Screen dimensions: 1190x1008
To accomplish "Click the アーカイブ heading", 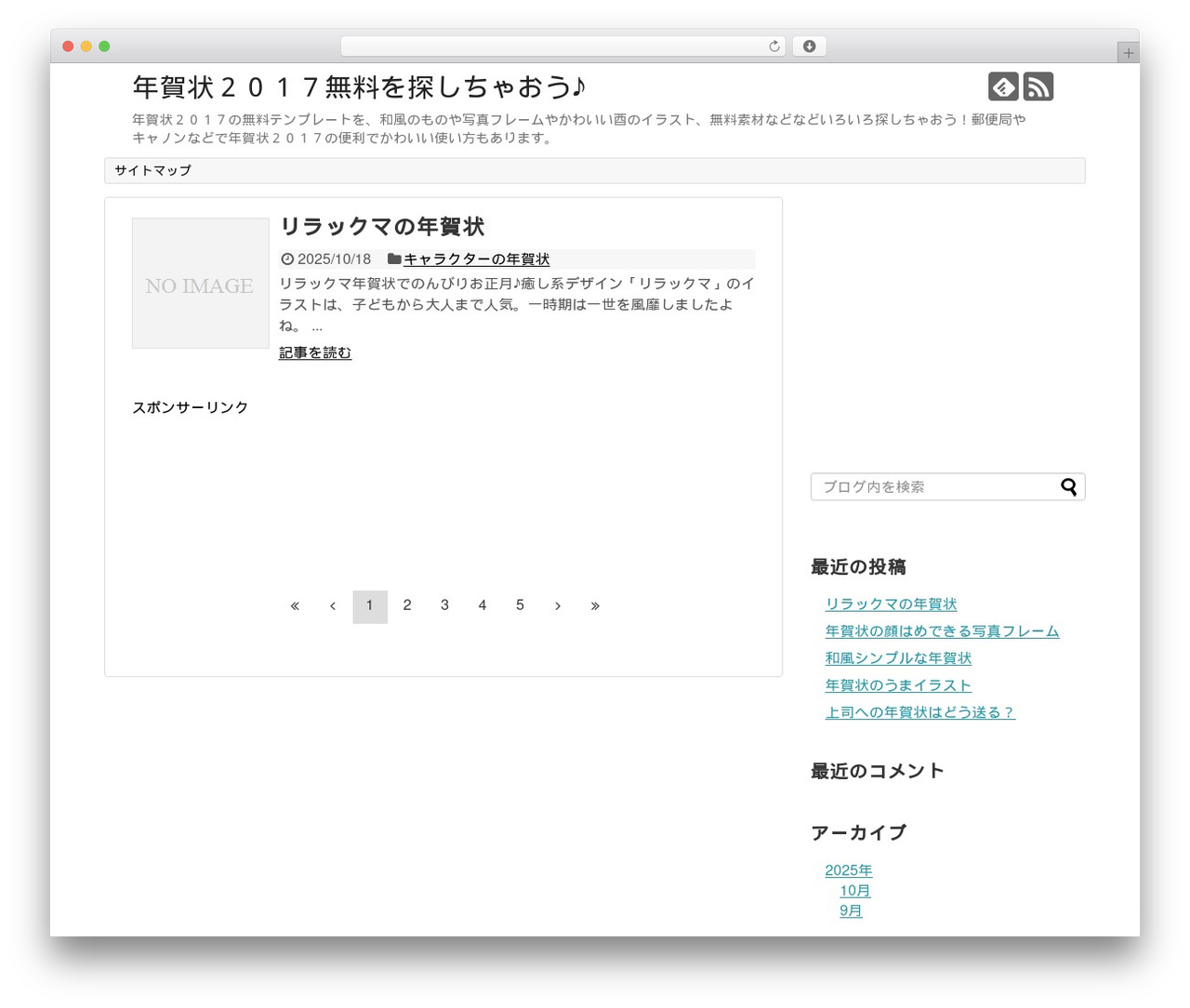I will click(858, 832).
